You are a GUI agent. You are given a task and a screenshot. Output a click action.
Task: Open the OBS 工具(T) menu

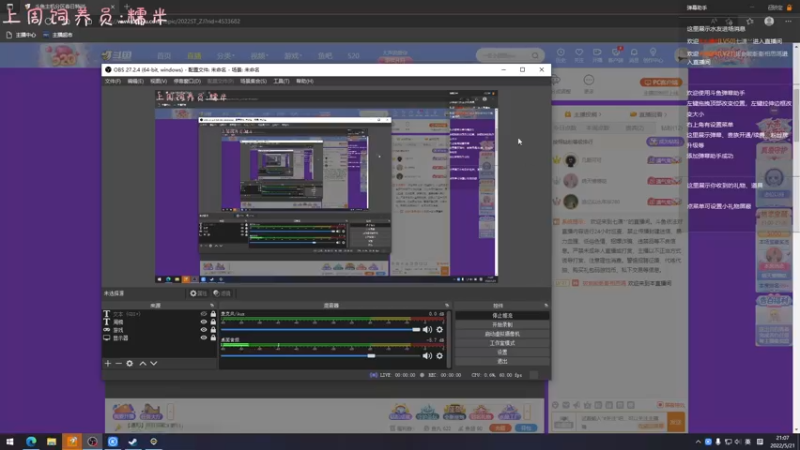pos(281,81)
